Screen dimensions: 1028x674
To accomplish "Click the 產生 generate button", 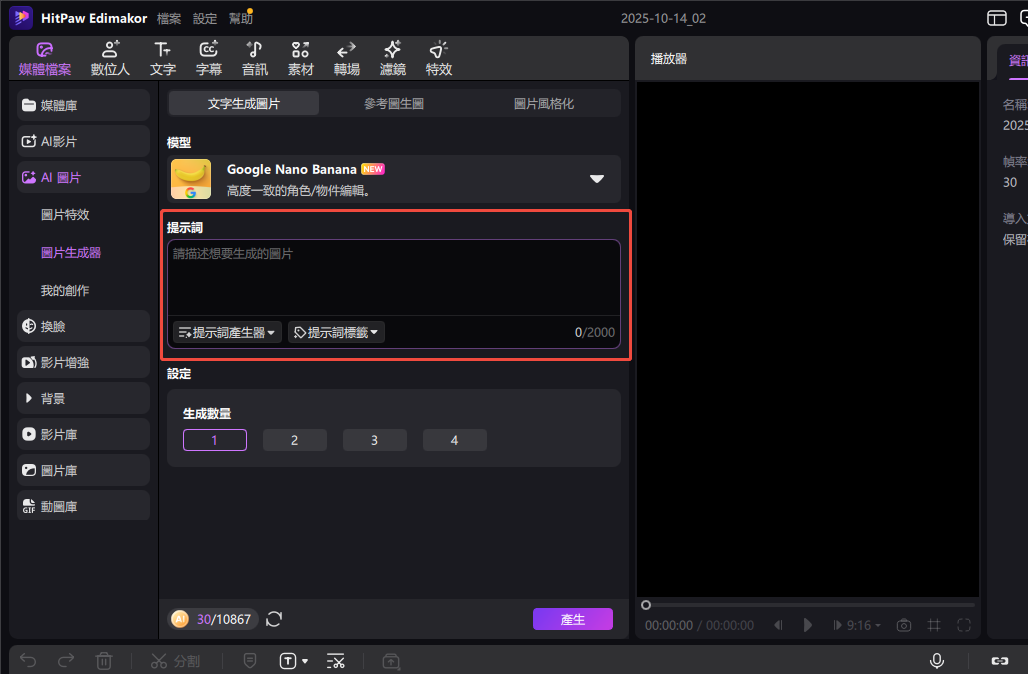I will tap(572, 619).
